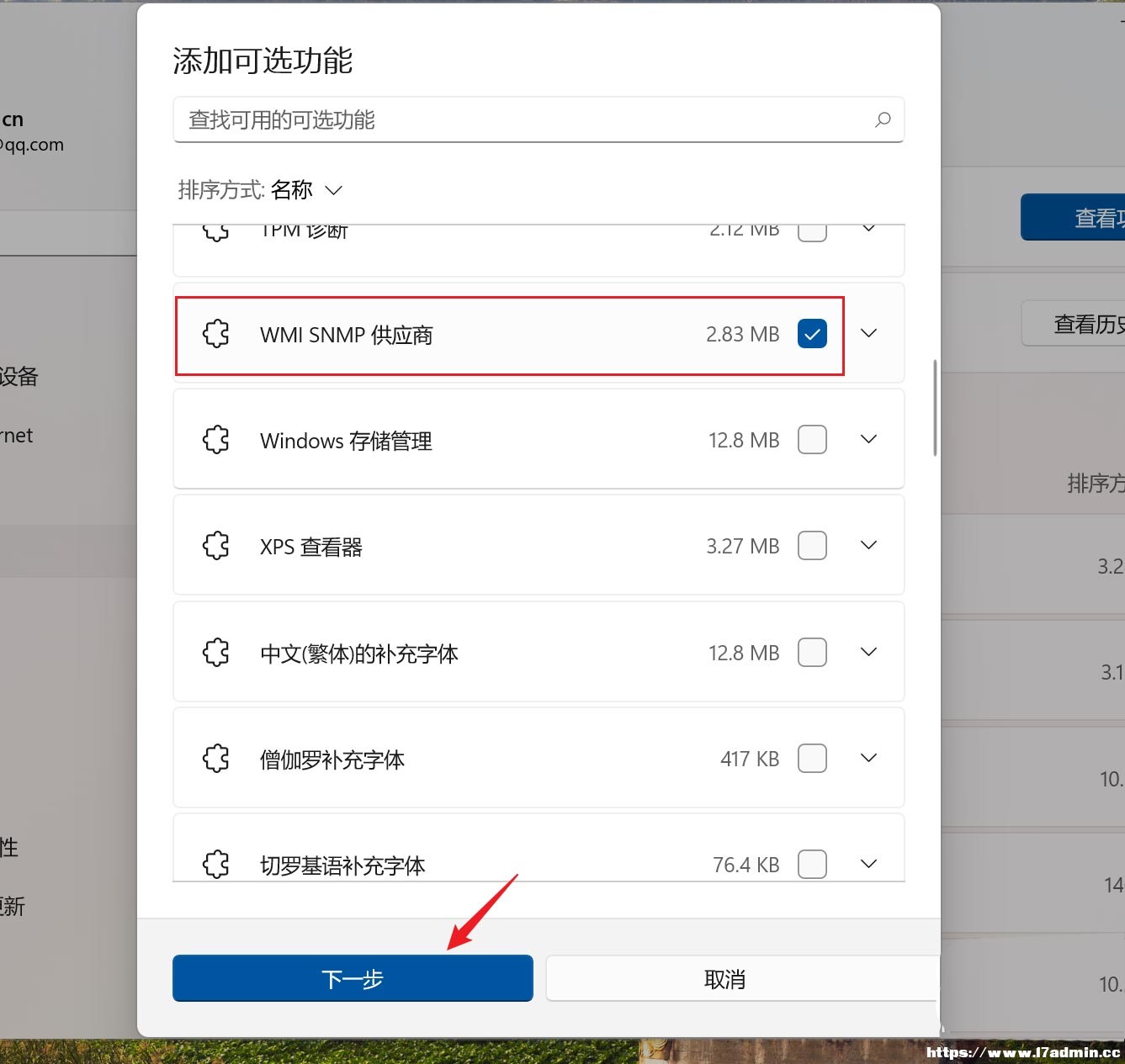Expand the TPM 诊断 details chevron
The height and width of the screenshot is (1064, 1125).
pyautogui.click(x=869, y=229)
